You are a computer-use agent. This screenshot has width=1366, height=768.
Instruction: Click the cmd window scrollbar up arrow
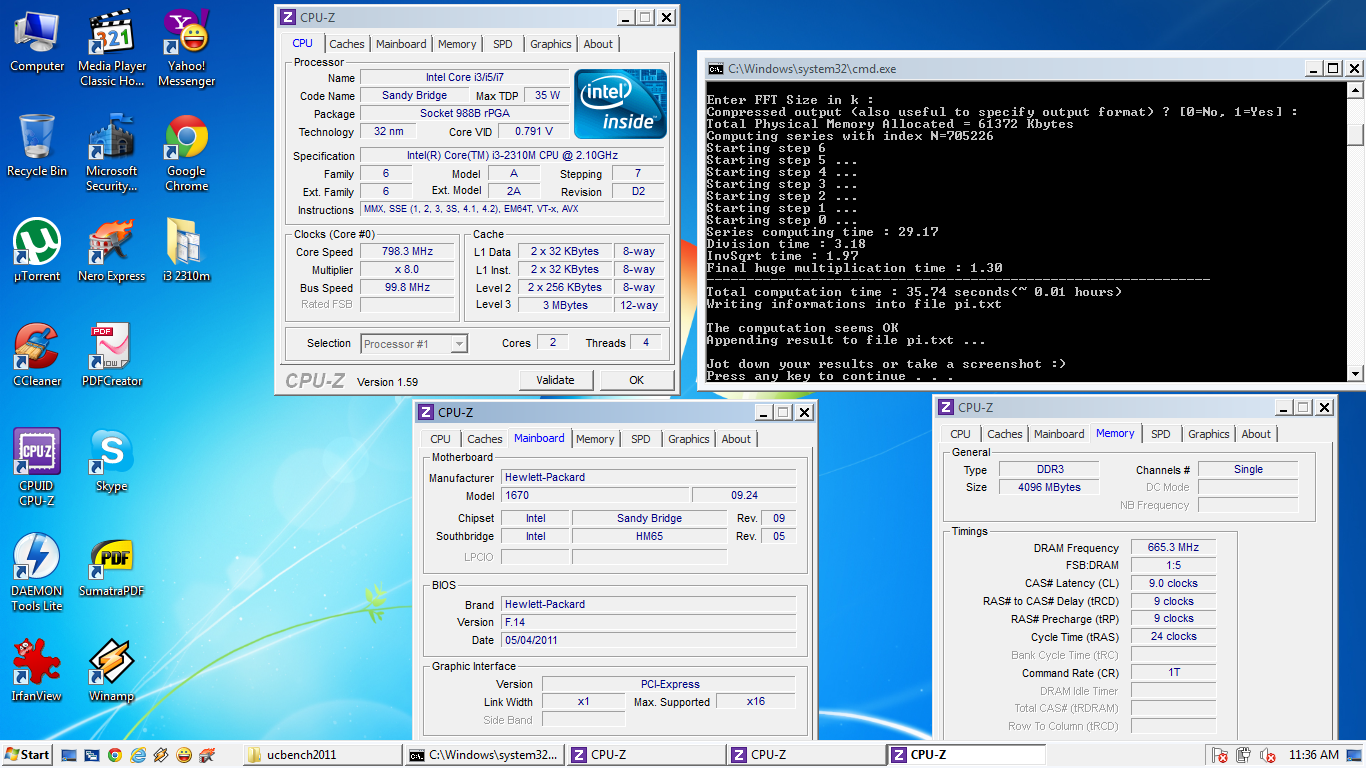tap(1355, 90)
